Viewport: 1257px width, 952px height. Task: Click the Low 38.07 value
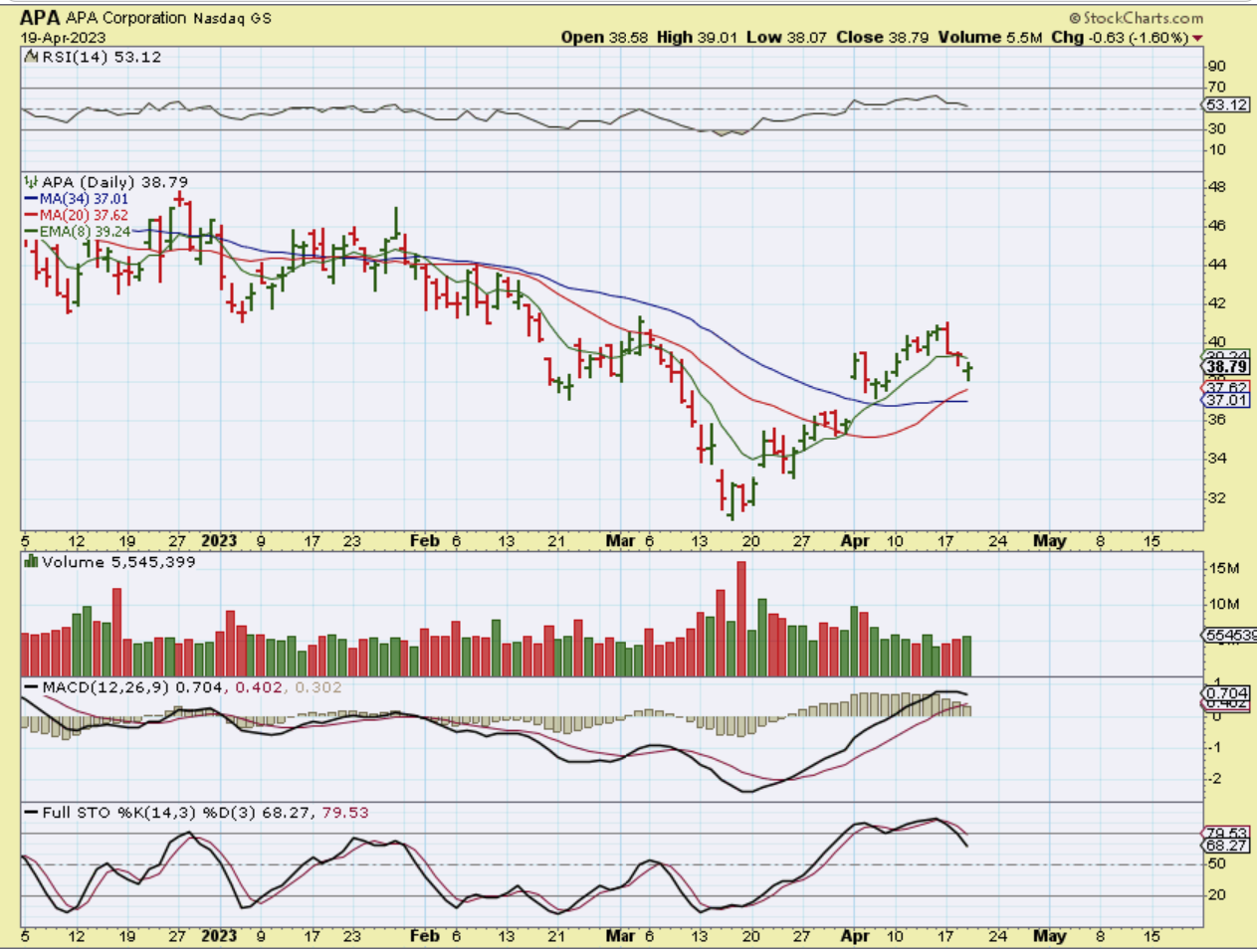point(786,37)
